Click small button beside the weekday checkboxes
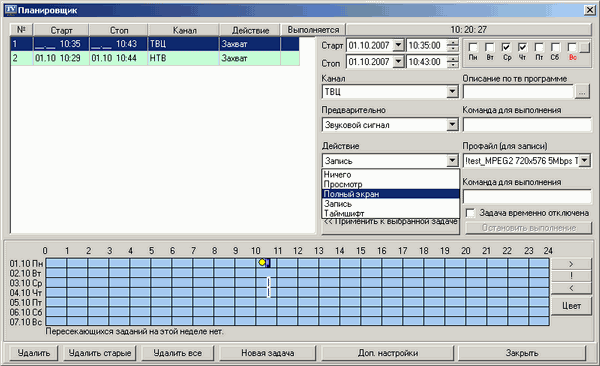The image size is (600, 366). click(584, 47)
